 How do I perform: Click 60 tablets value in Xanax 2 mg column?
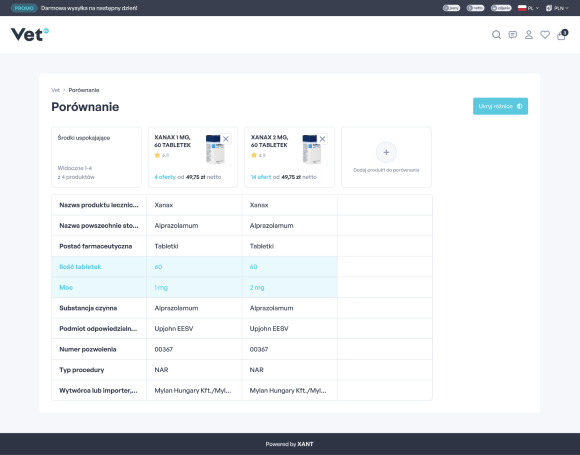click(253, 267)
